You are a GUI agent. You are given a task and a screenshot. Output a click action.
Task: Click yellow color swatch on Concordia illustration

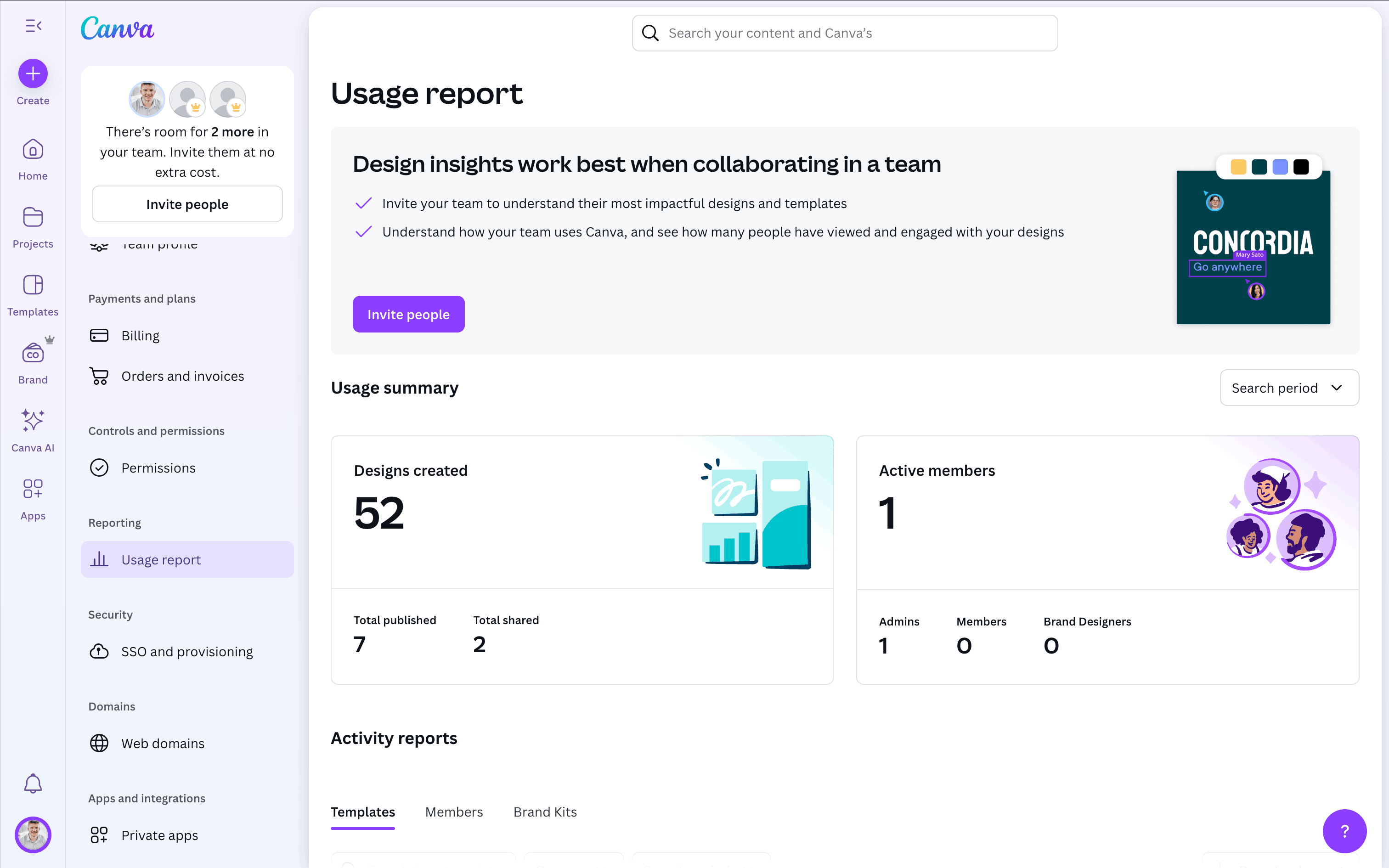coord(1238,167)
